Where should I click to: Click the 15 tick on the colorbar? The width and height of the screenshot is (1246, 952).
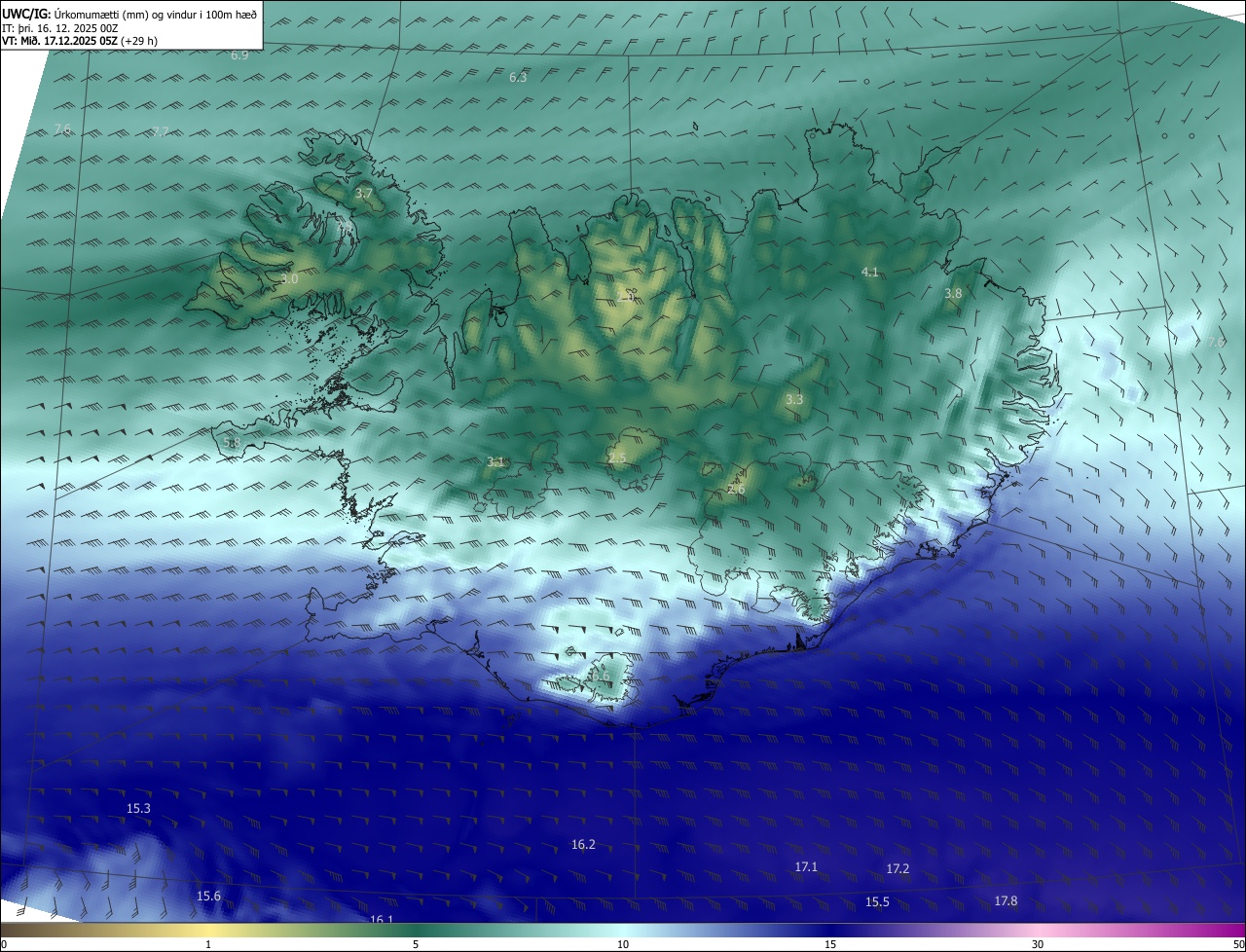(830, 944)
